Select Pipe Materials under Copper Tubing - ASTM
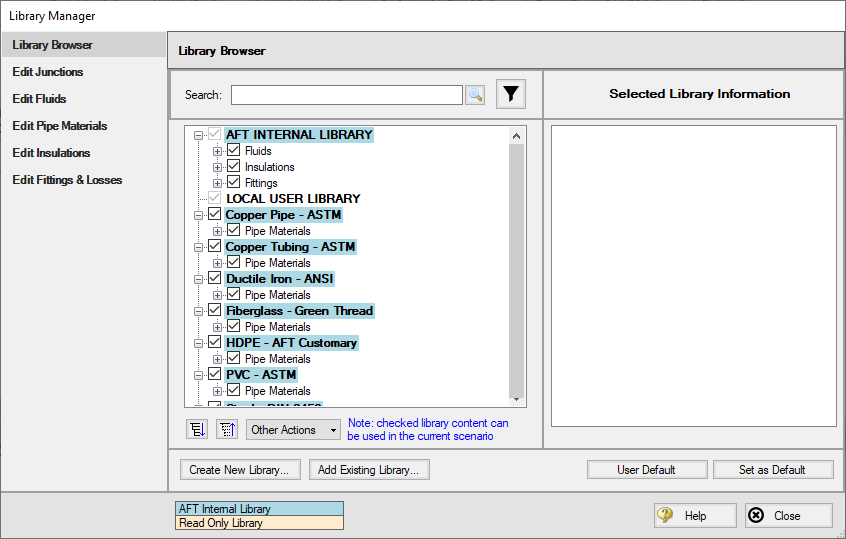 point(277,263)
